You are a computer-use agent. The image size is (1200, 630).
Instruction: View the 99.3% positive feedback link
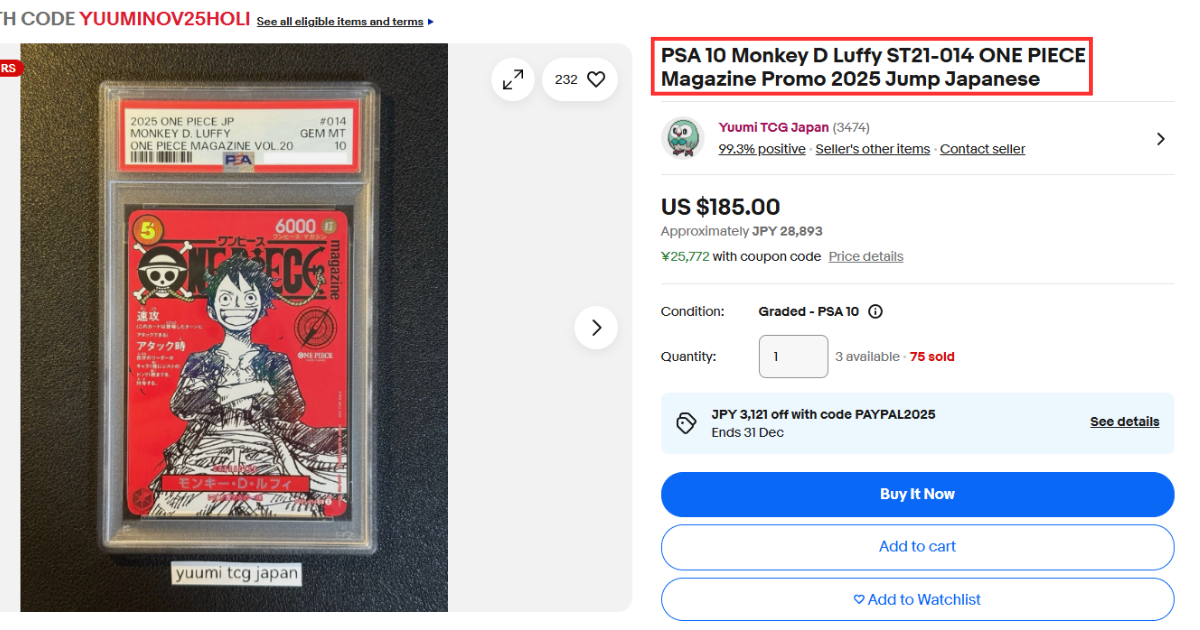761,149
